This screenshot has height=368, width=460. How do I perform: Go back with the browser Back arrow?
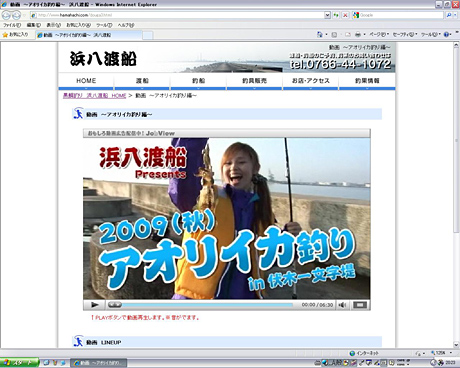coord(6,15)
